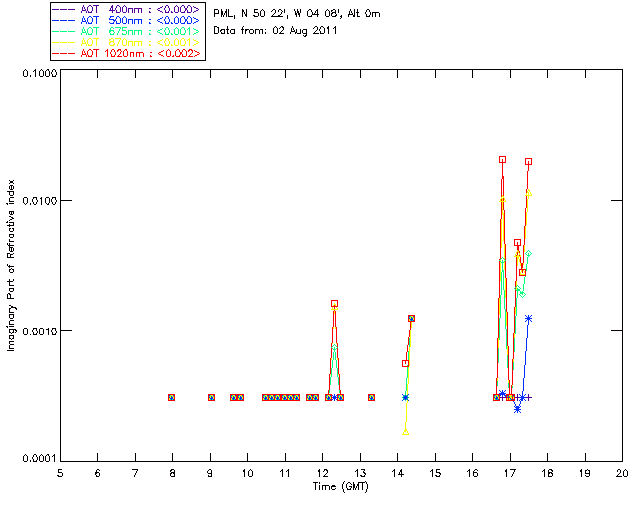Click the topmost marker at time 14.4

click(411, 318)
